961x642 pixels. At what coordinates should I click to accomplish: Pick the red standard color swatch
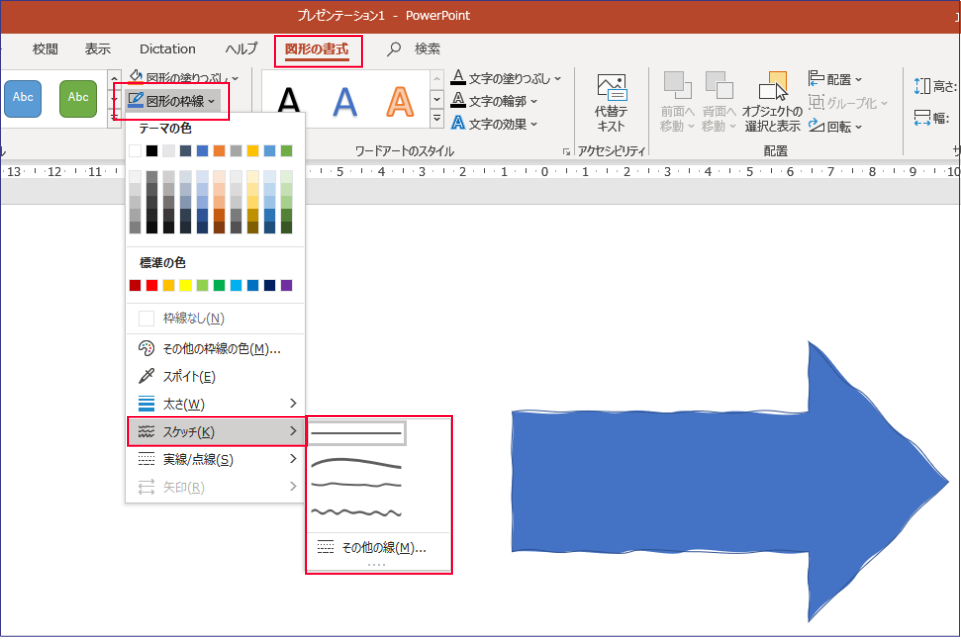[151, 286]
